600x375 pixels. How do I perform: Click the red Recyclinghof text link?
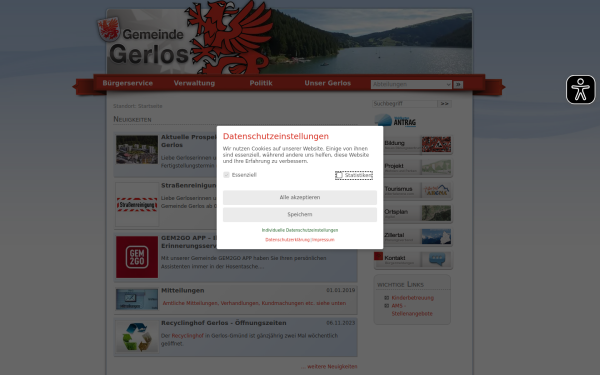tap(188, 336)
